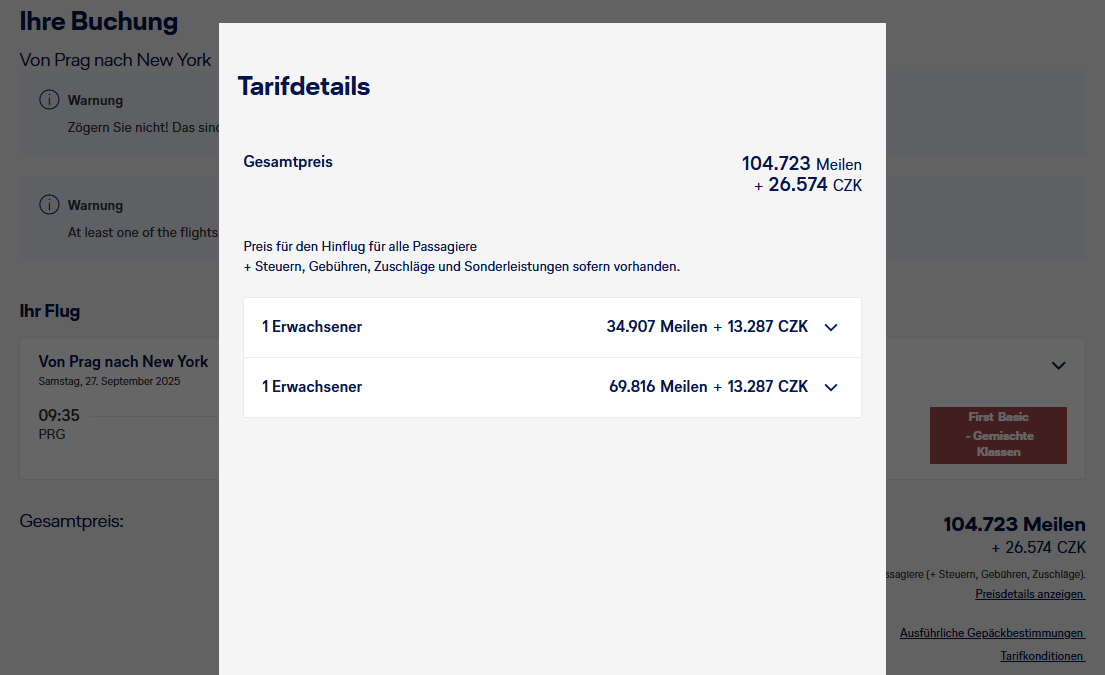1105x675 pixels.
Task: Expand the Von Prag nach New York flight card chevron
Action: [1059, 366]
